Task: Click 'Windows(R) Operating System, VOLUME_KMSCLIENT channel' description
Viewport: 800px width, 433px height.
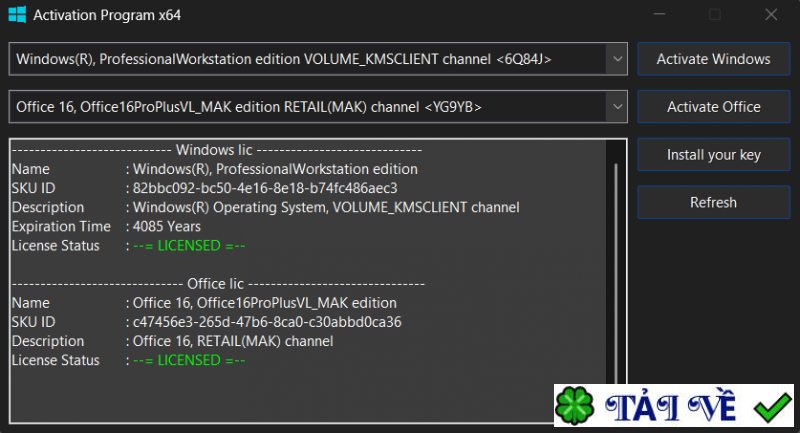Action: [x=326, y=208]
